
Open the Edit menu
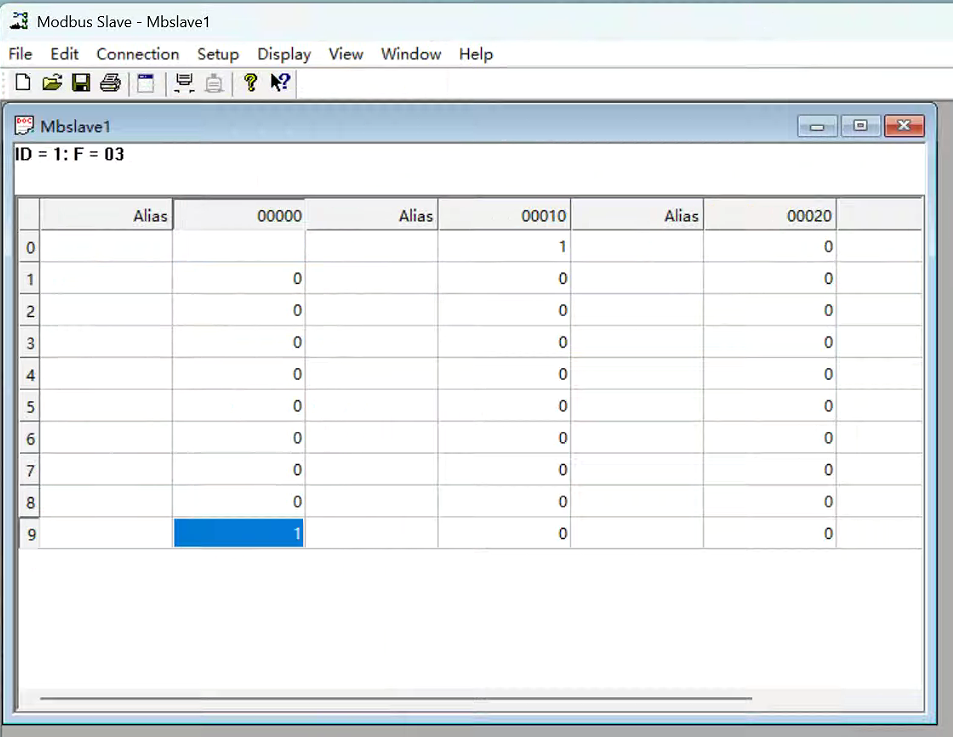(64, 54)
